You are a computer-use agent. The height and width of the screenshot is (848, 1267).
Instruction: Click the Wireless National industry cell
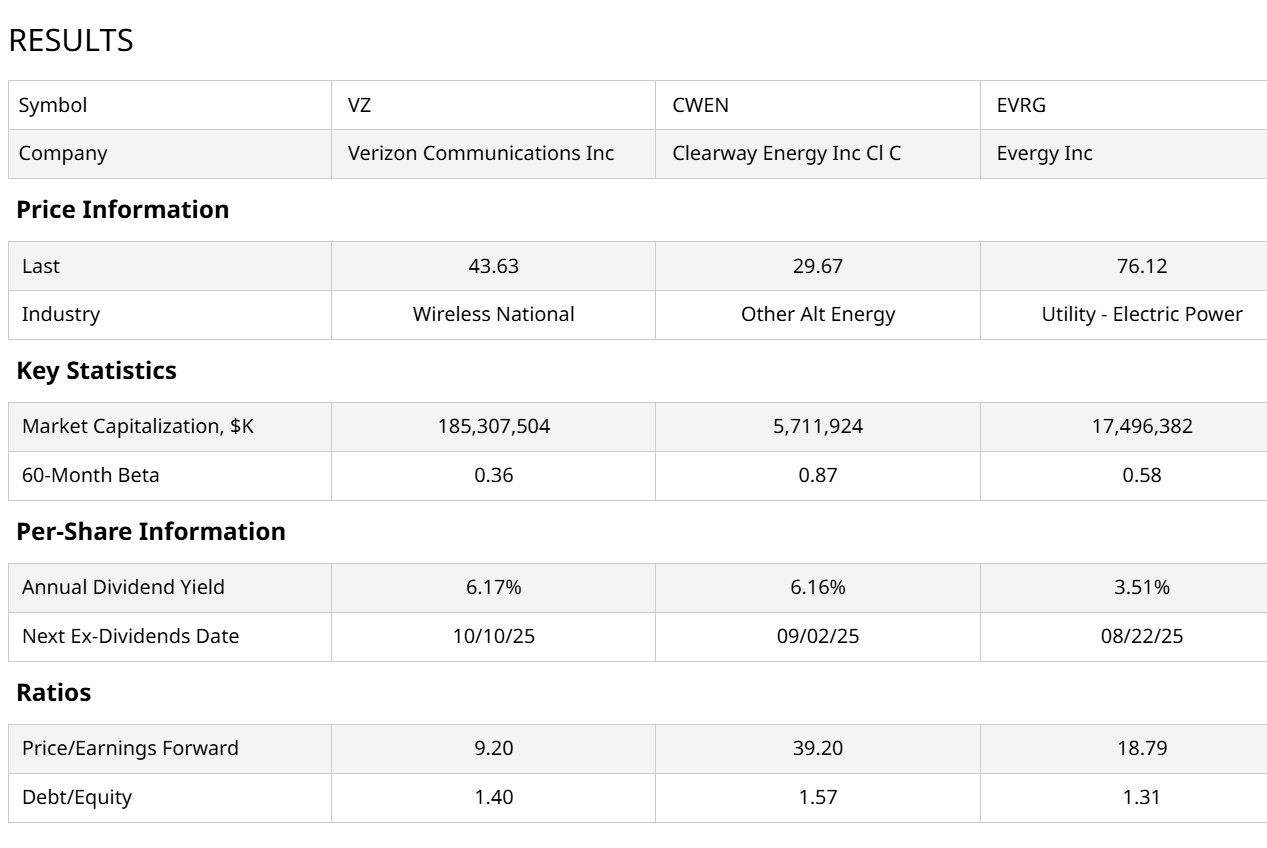[493, 315]
